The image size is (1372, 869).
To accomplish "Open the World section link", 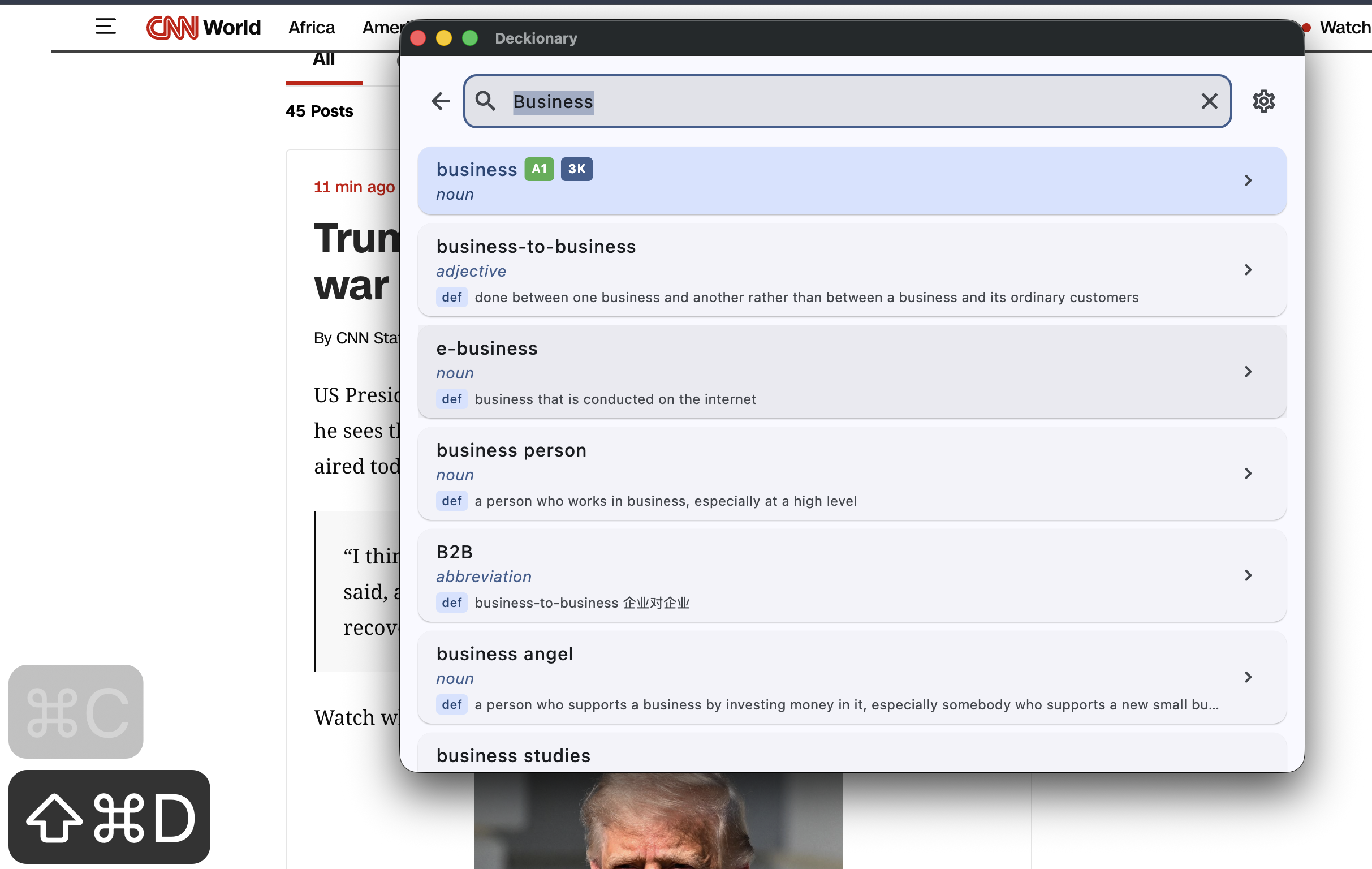I will (232, 27).
